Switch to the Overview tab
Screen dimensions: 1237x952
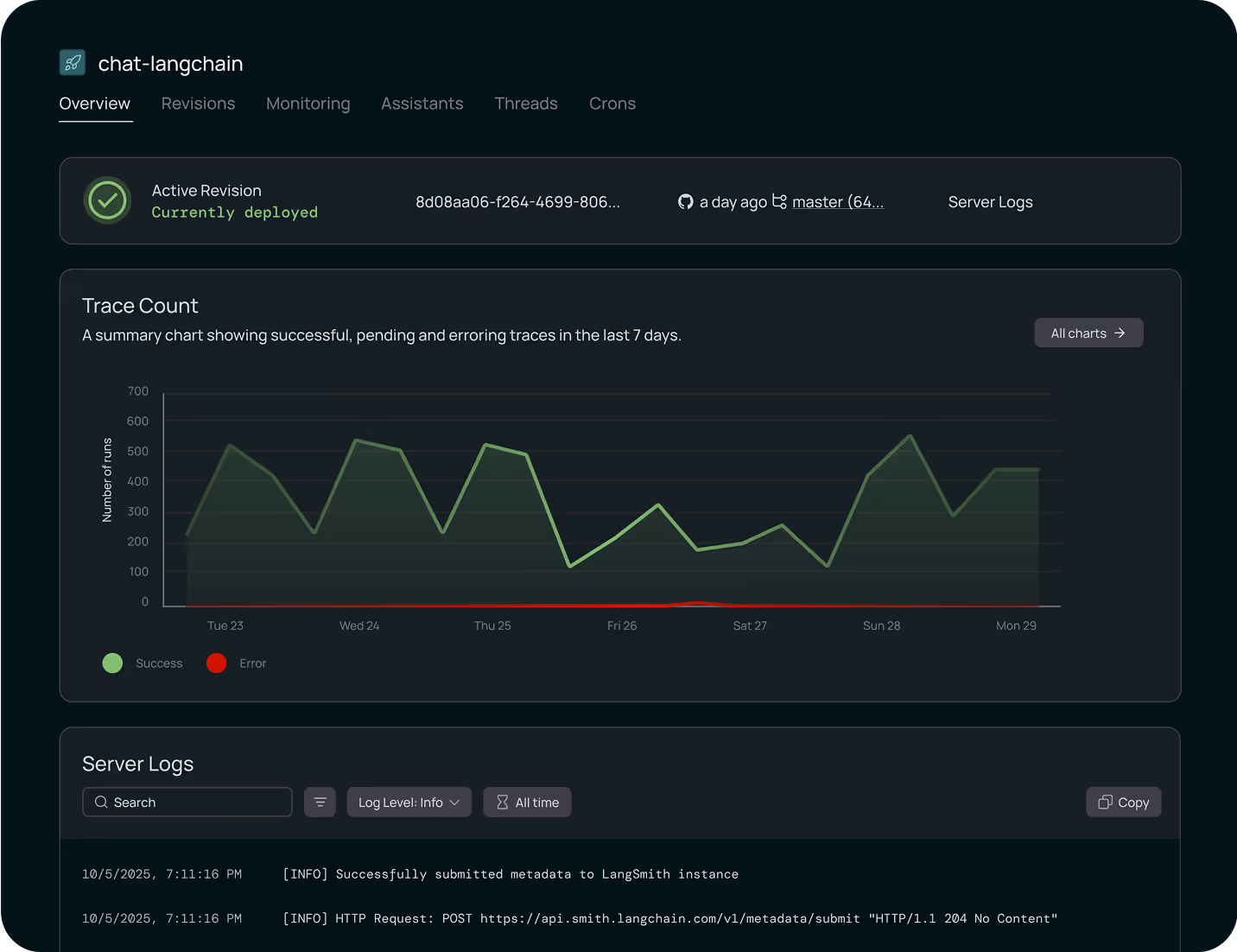[x=95, y=104]
